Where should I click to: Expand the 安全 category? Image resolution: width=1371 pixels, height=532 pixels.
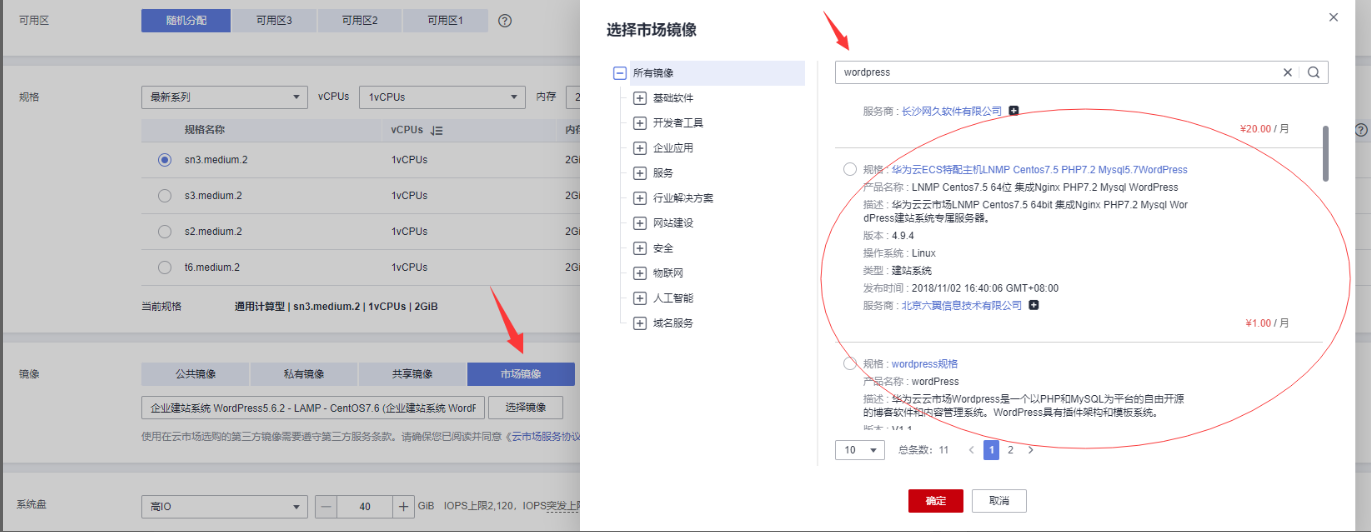pos(640,248)
